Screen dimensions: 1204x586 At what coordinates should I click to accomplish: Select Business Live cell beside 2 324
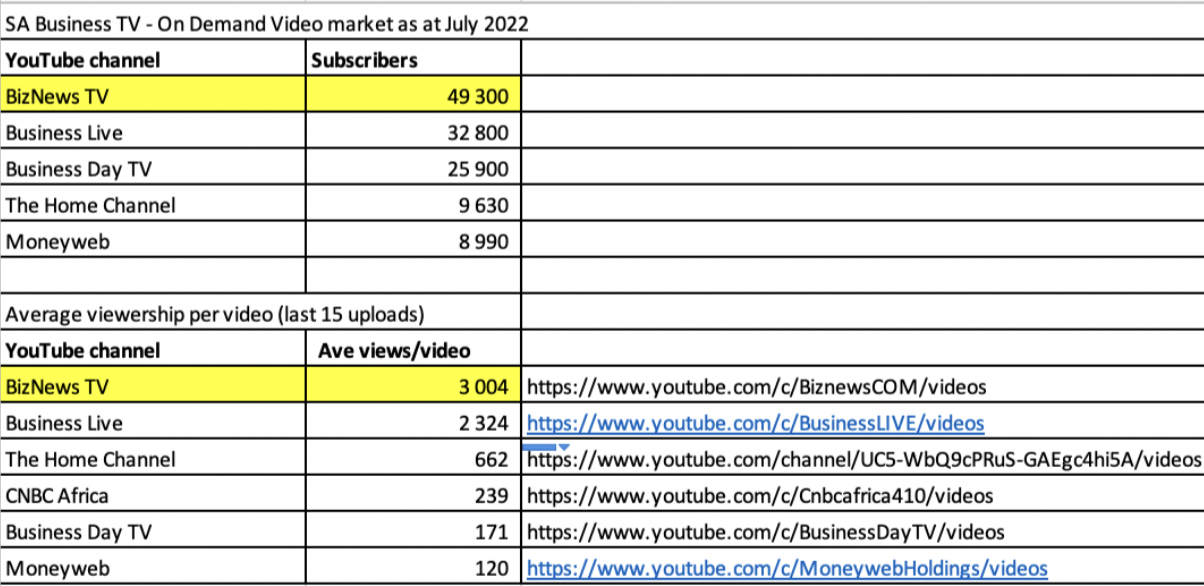[153, 423]
